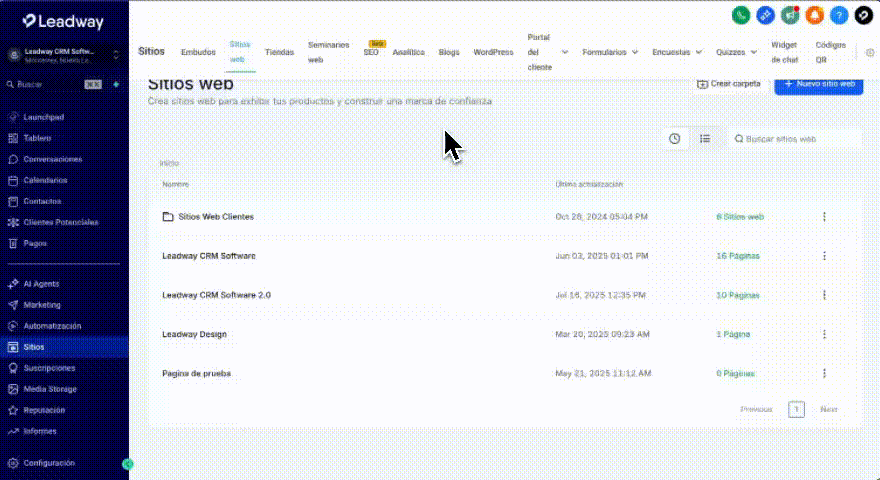
Task: Switch to the Analítica tab
Action: pos(409,52)
